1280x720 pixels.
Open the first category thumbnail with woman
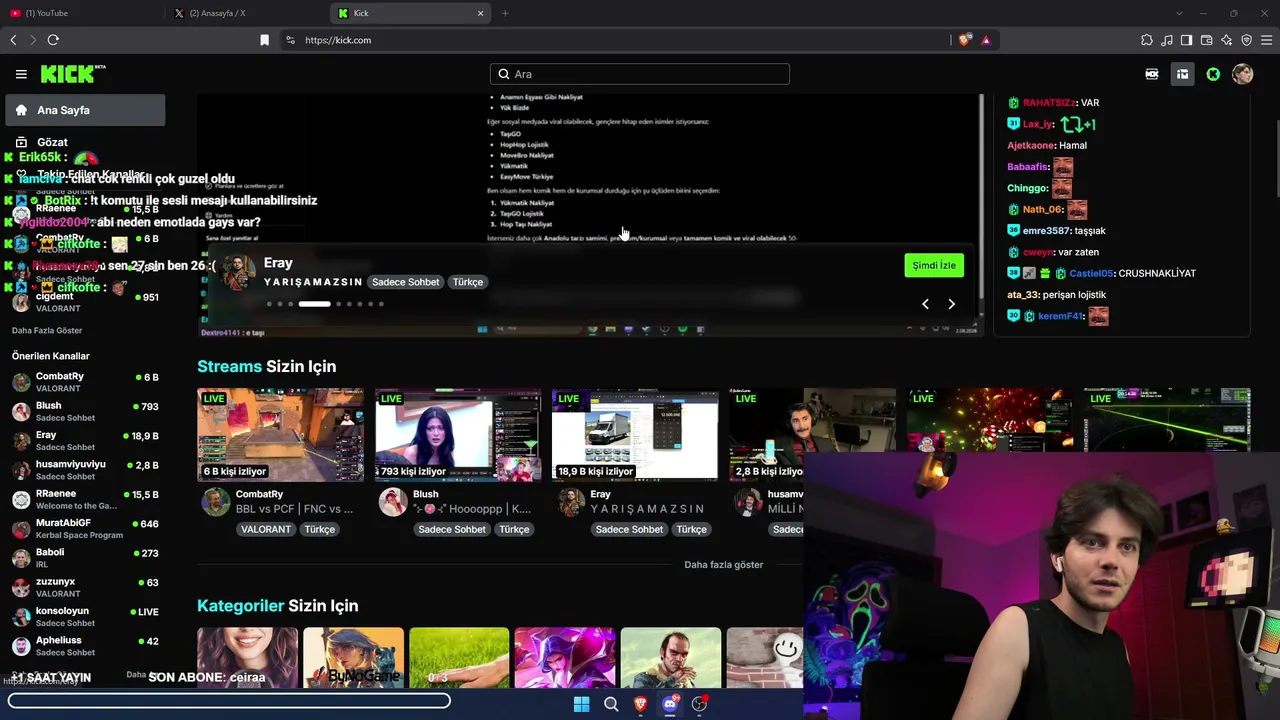[248, 658]
